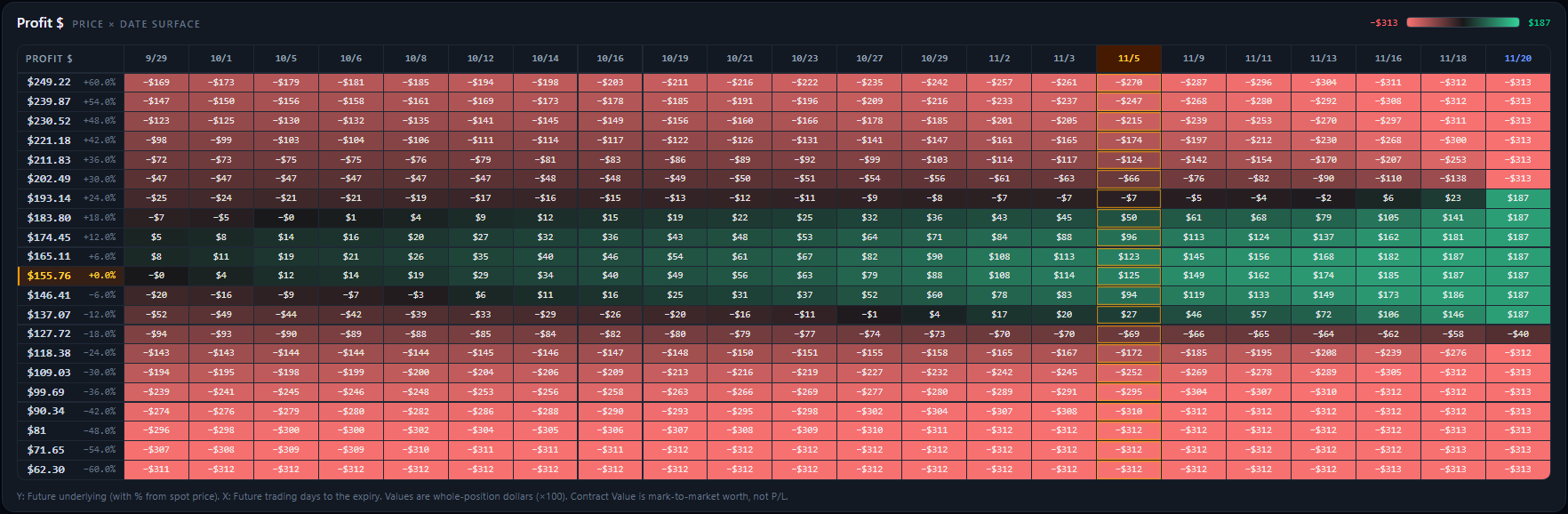Click the $125 cell in row $155.76, column 11/5

point(1129,276)
